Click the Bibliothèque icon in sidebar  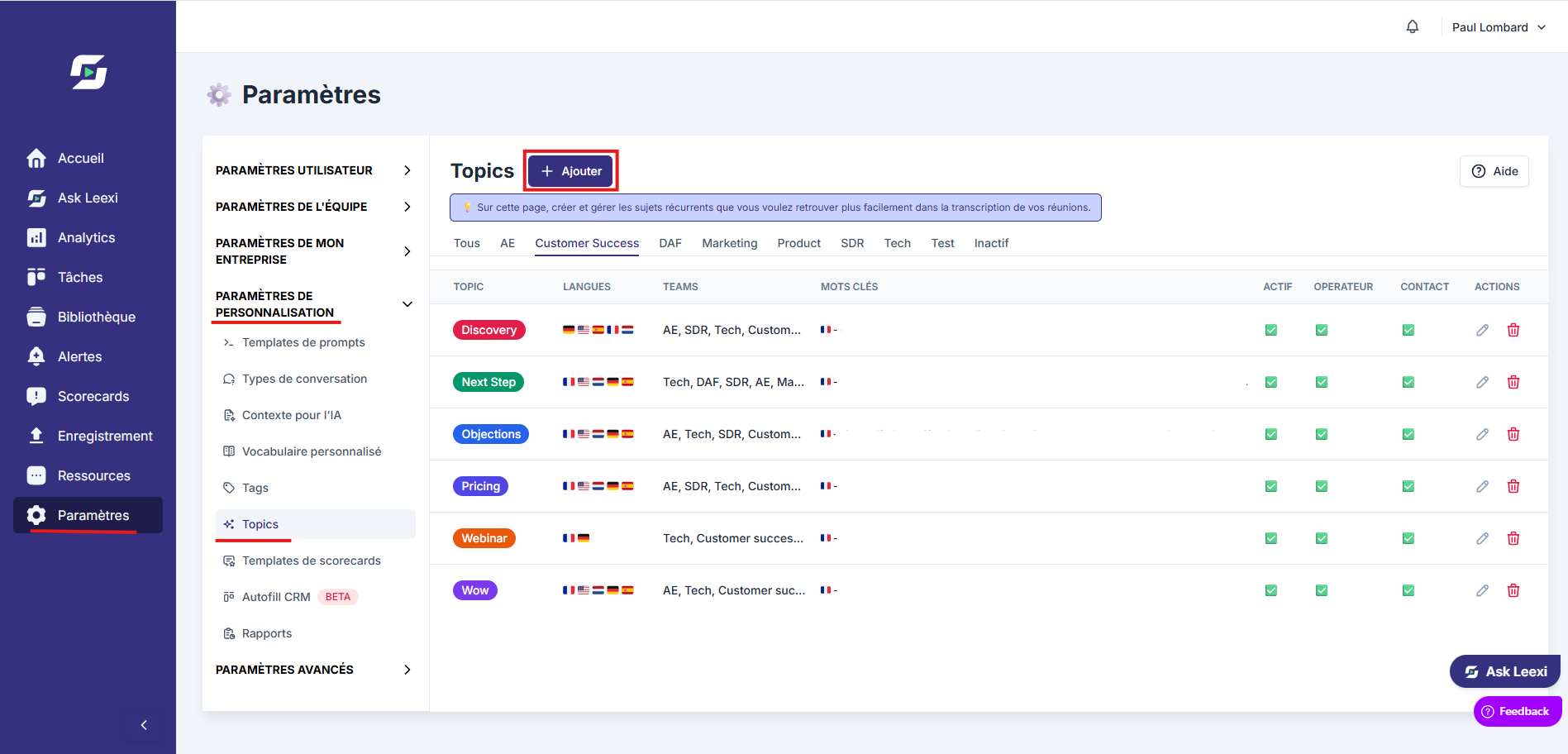[x=36, y=317]
